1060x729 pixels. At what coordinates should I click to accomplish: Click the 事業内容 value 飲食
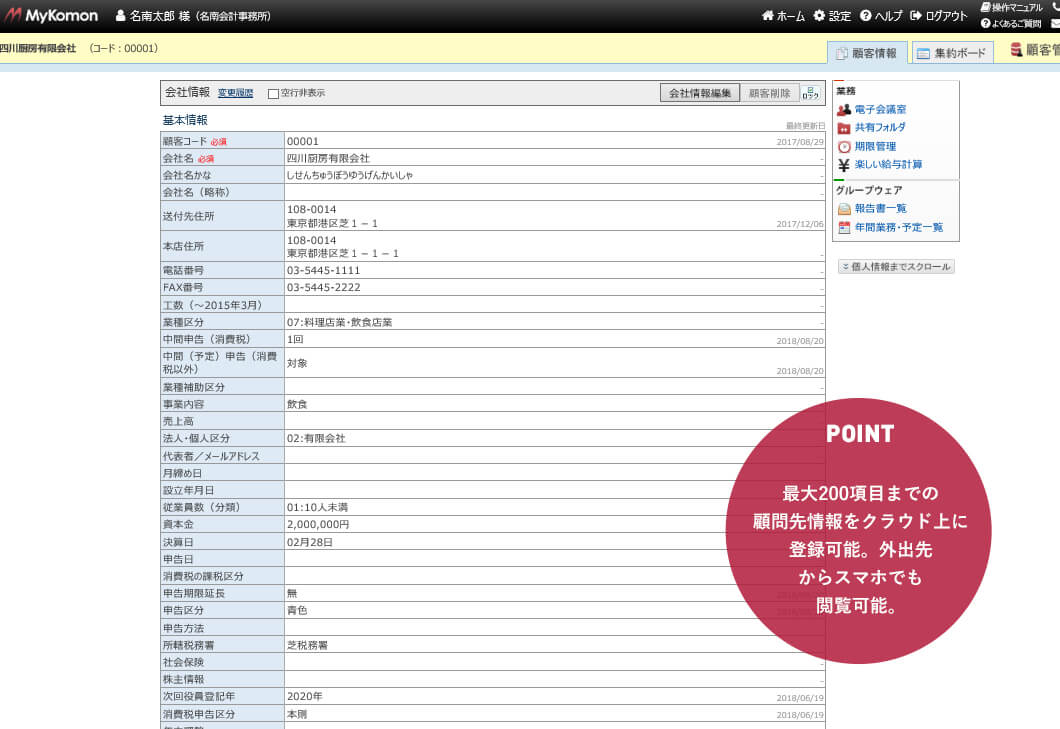pyautogui.click(x=297, y=404)
